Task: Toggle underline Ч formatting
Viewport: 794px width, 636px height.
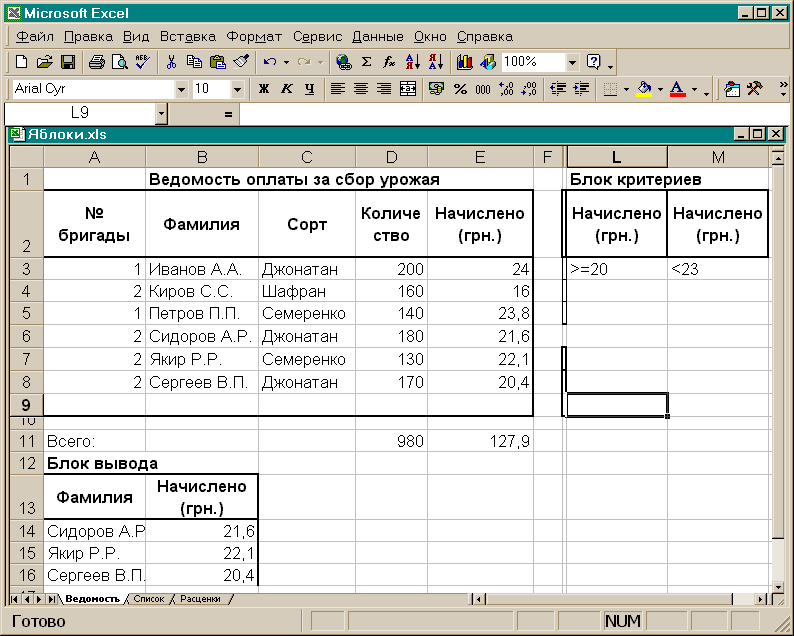Action: coord(310,89)
